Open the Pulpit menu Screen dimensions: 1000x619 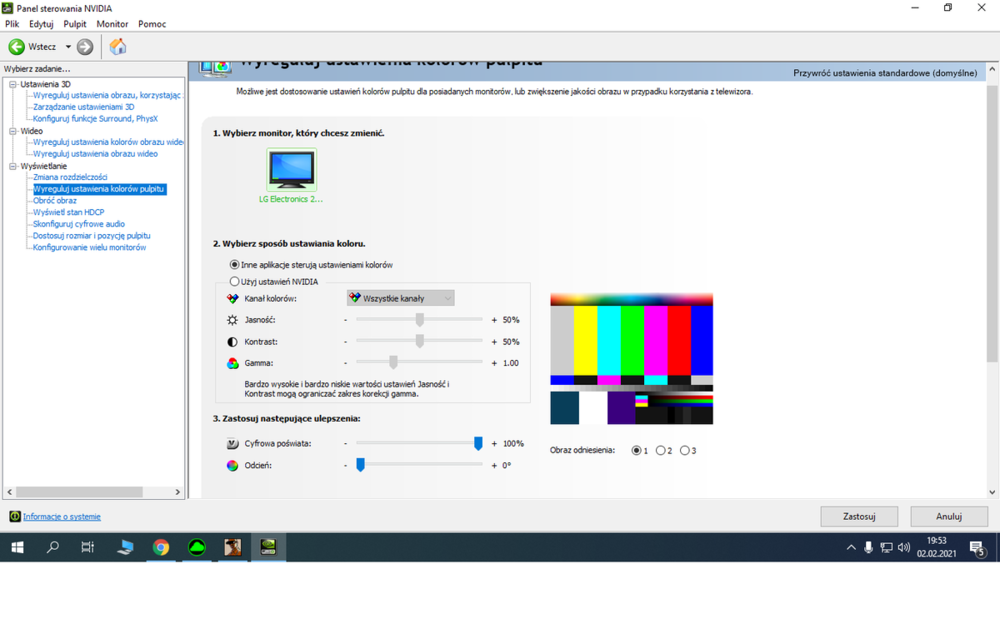pos(75,24)
